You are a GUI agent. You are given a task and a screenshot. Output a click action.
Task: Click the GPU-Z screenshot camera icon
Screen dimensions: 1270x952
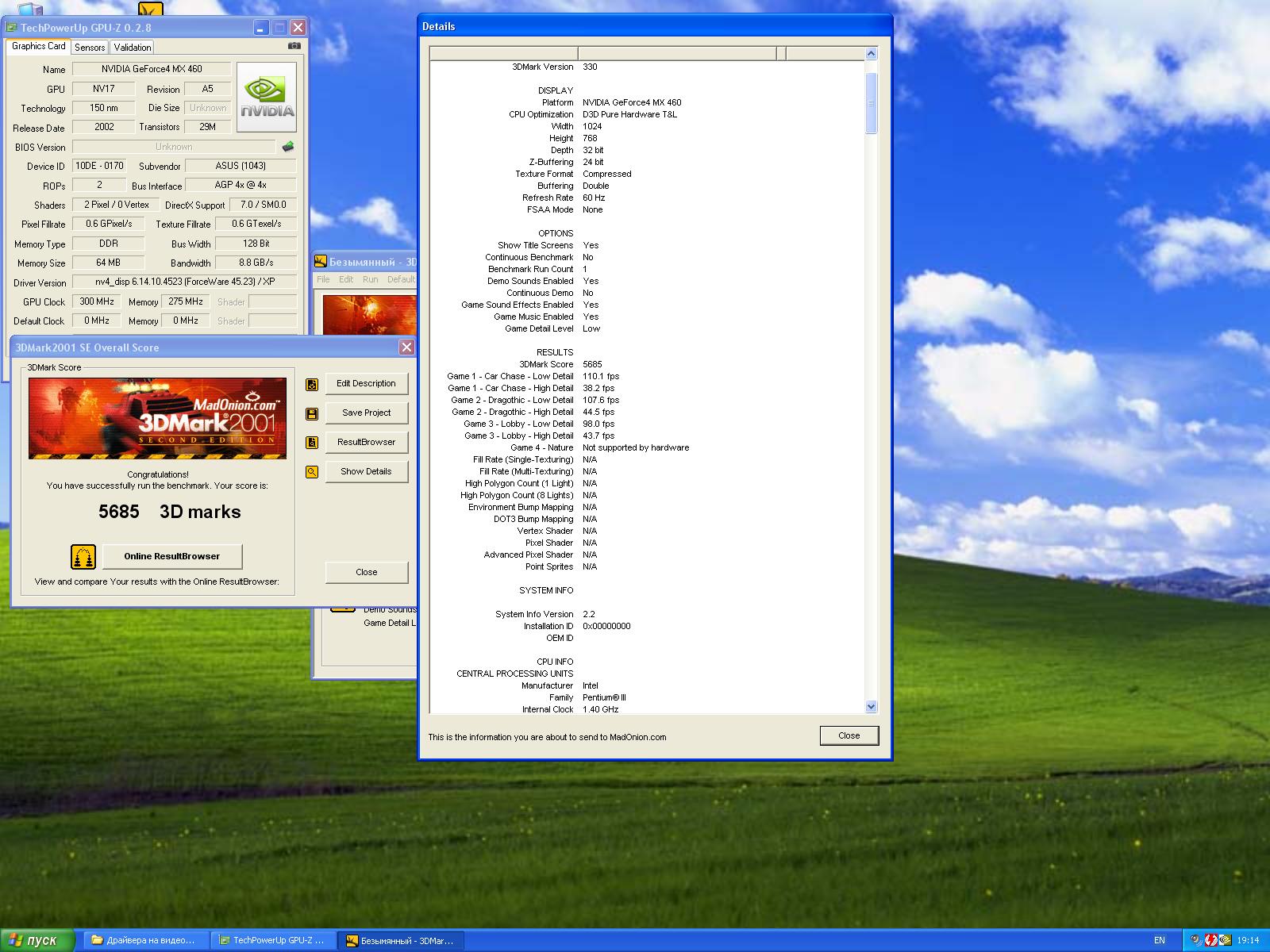(294, 46)
